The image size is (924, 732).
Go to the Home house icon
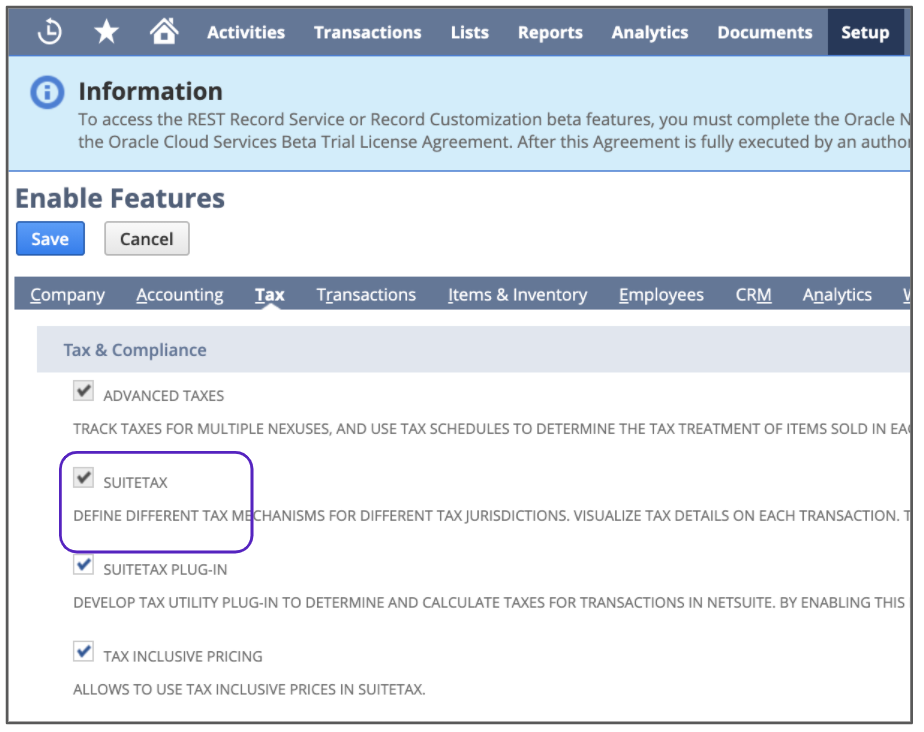(163, 32)
